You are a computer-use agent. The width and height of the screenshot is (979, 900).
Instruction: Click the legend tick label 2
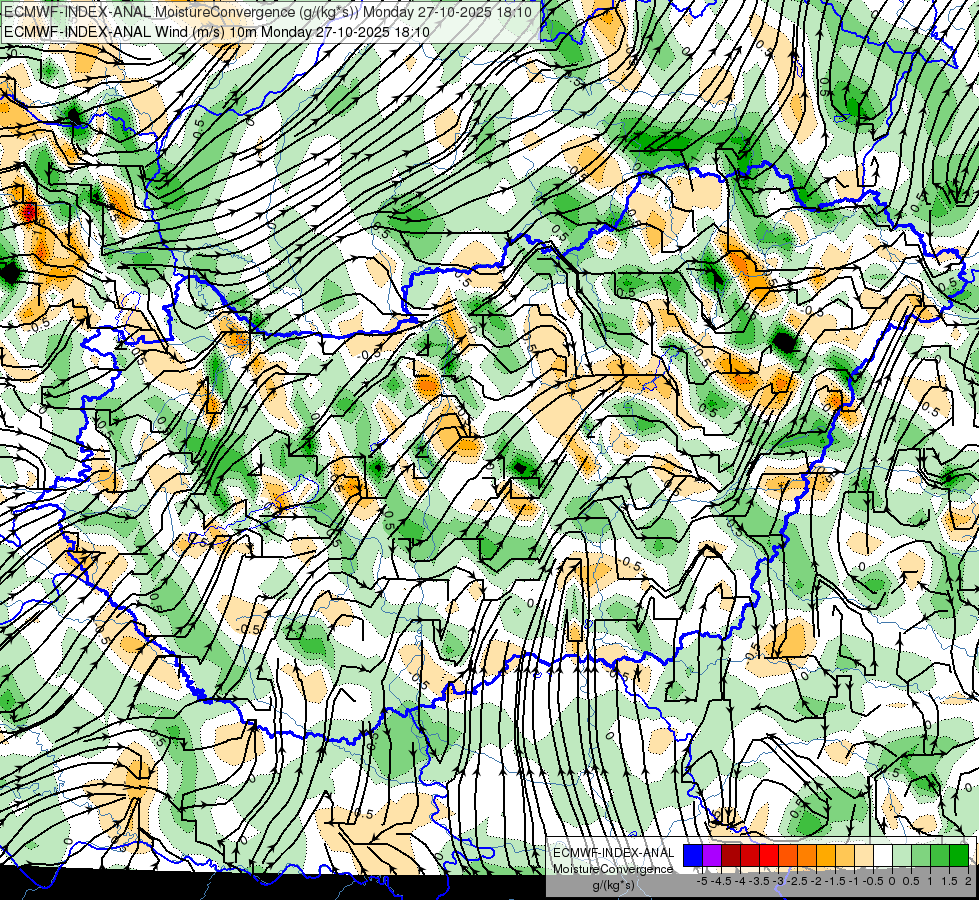click(x=968, y=881)
